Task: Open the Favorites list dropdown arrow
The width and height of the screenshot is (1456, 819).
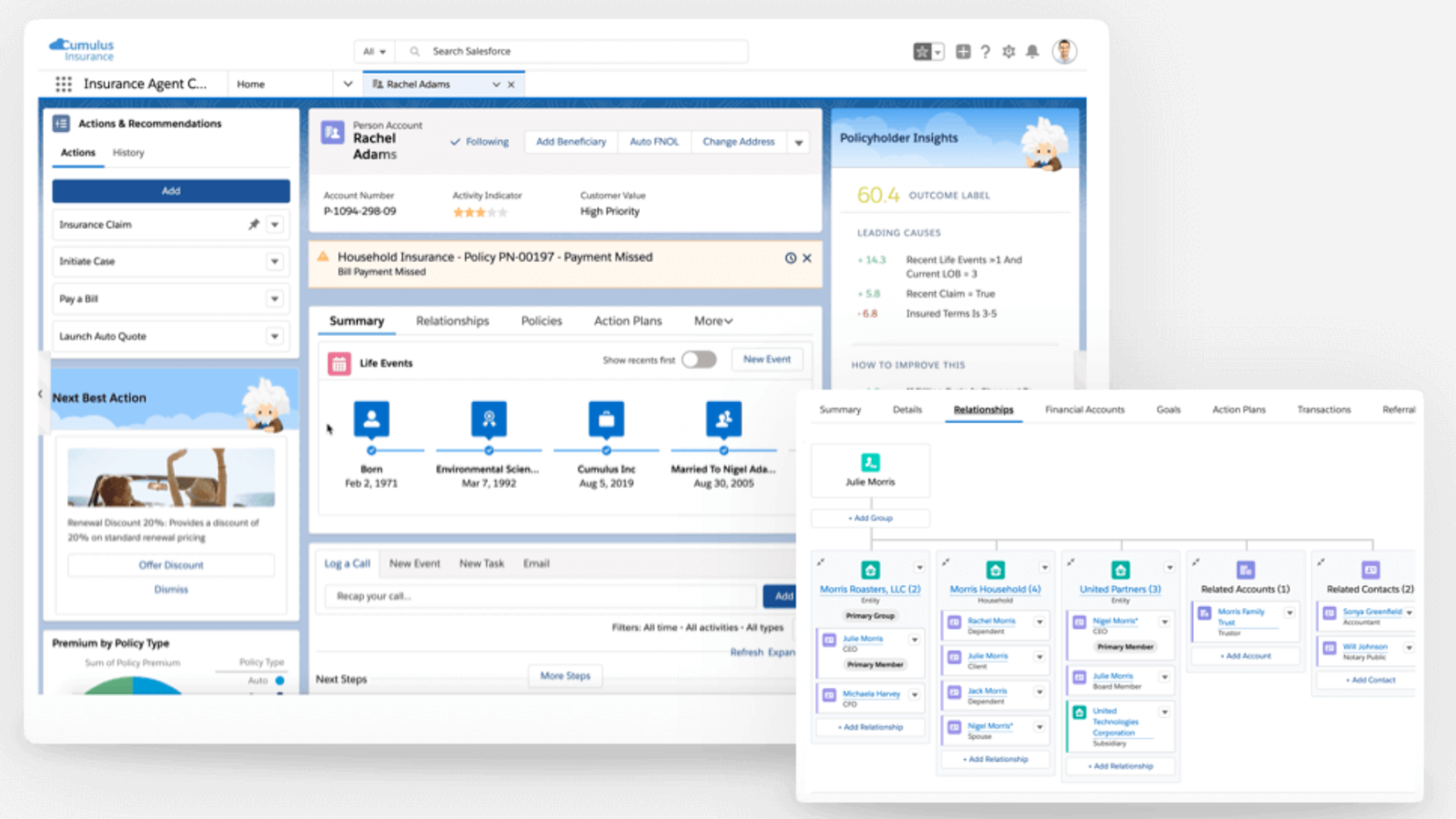Action: 938,52
